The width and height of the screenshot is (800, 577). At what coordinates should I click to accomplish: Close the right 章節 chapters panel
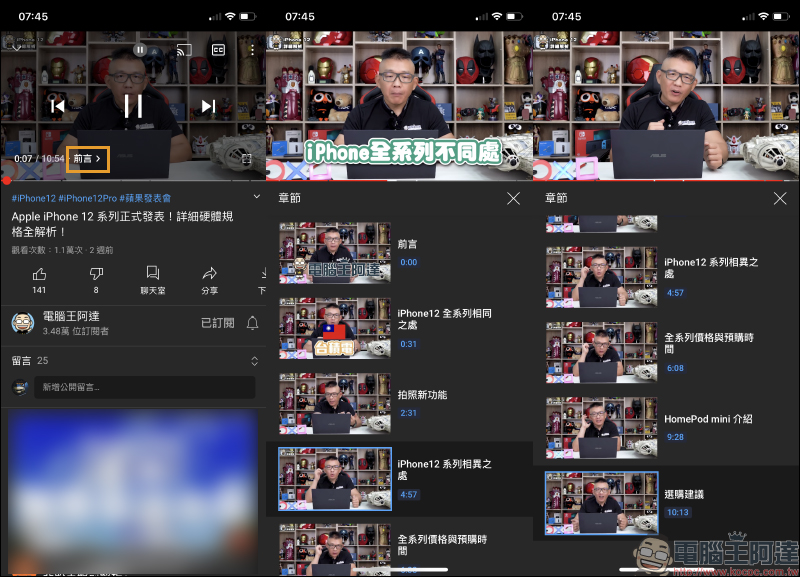click(x=780, y=198)
